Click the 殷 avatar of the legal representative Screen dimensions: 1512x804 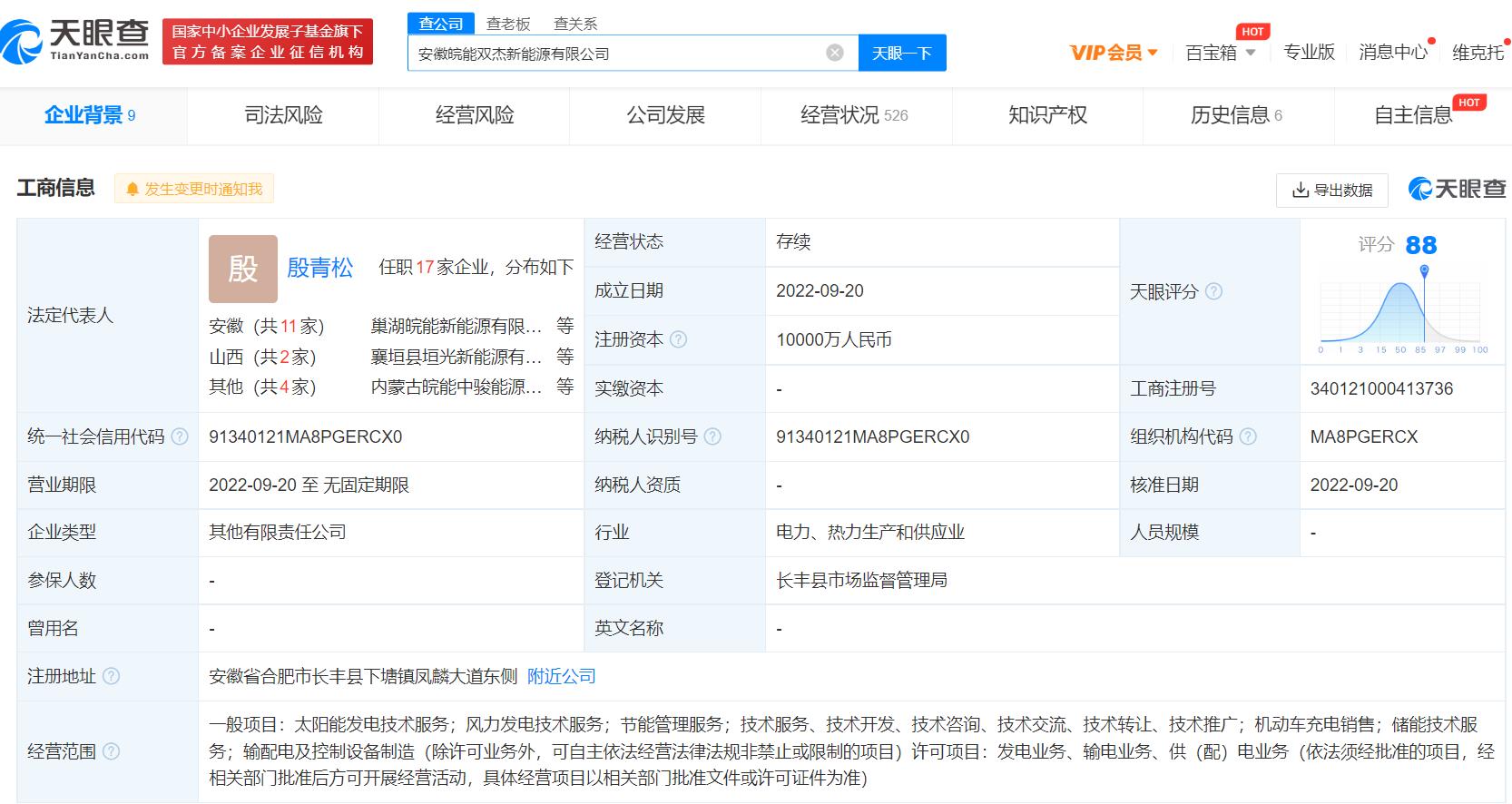[x=242, y=269]
